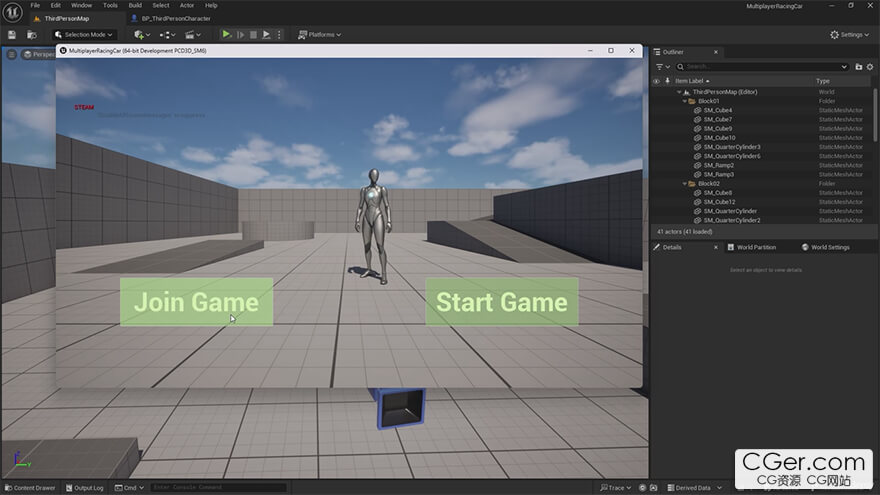Open the Outliner search history chevron

[x=844, y=67]
